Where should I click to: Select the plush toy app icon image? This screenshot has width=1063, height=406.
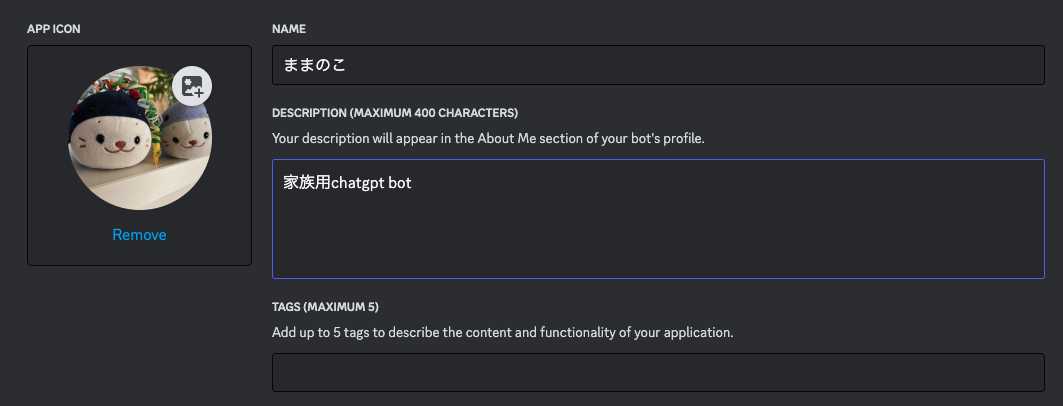click(139, 138)
